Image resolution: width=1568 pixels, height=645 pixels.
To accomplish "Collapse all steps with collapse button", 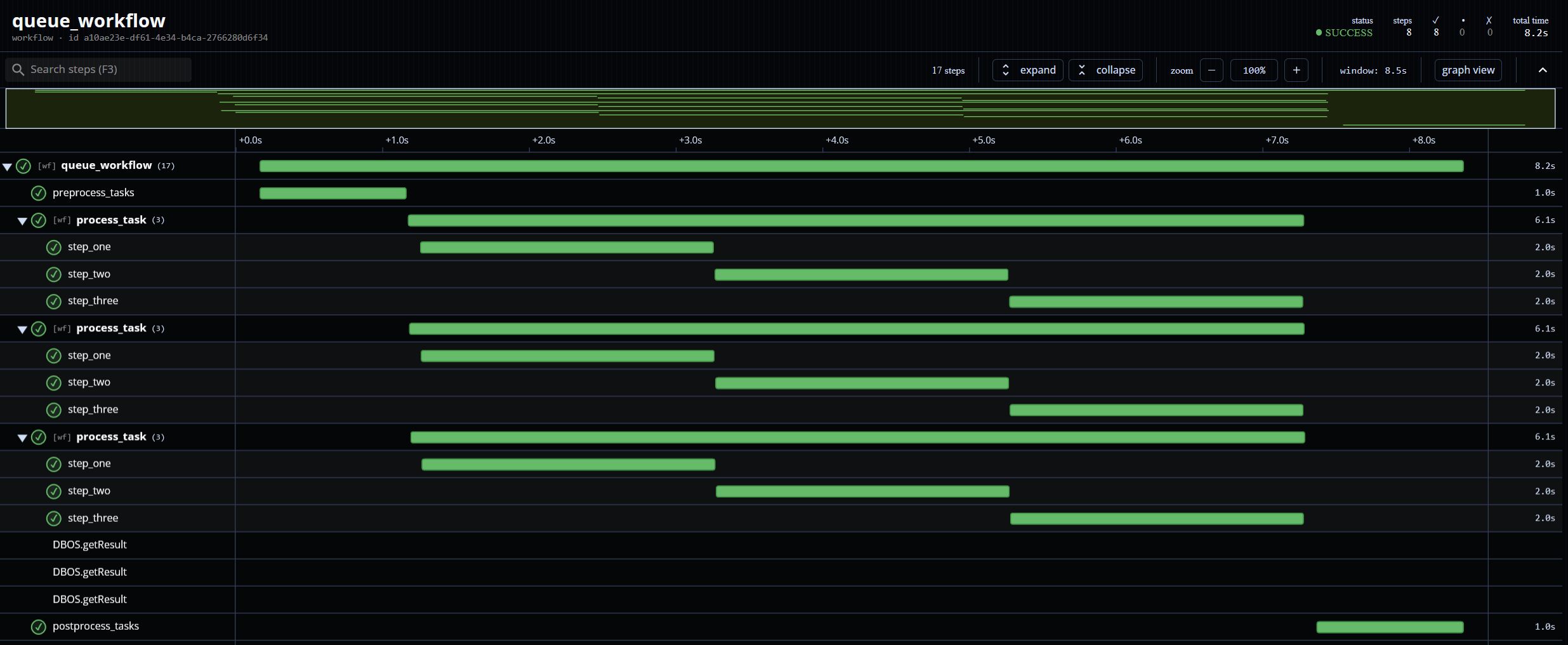I will pyautogui.click(x=1105, y=70).
